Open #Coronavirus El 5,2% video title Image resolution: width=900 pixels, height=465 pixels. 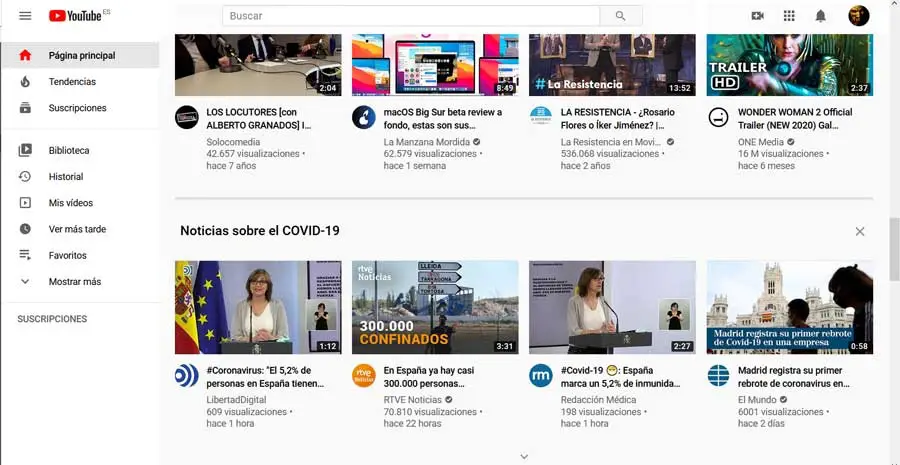[265, 377]
